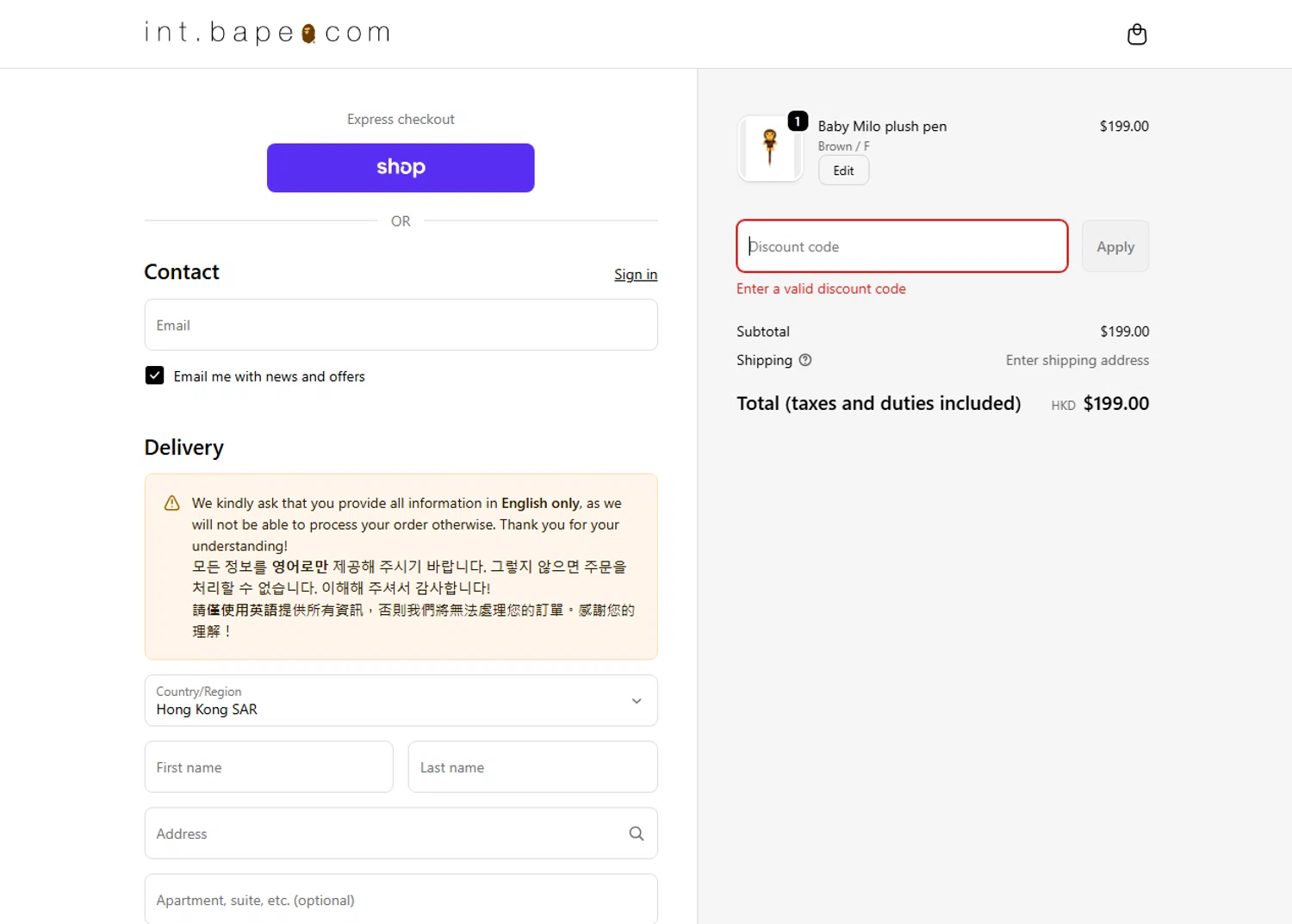
Task: Click the Baby Milo plush pen thumbnail
Action: pos(770,148)
